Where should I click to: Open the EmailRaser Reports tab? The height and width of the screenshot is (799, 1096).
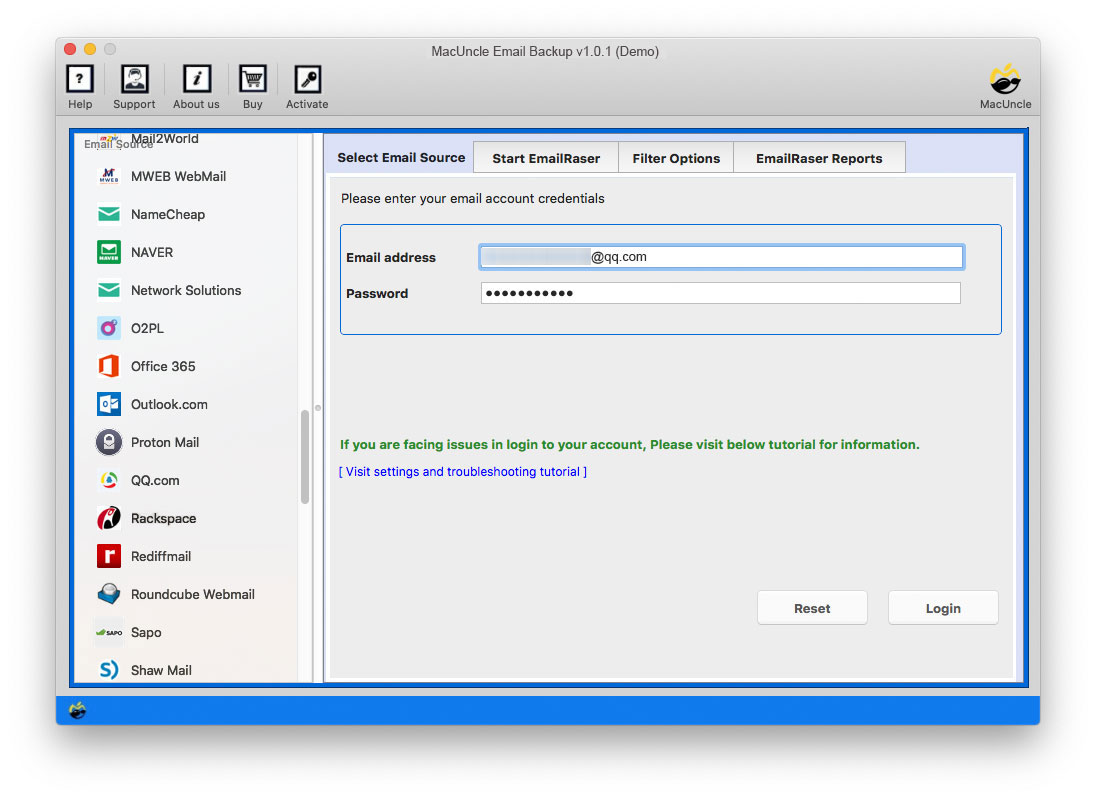819,157
